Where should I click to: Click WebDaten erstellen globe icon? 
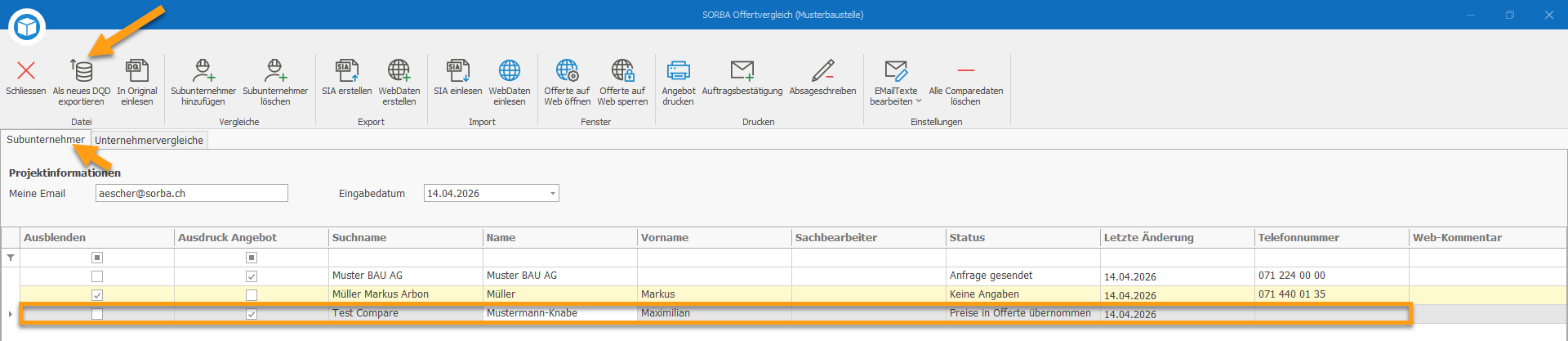pyautogui.click(x=399, y=70)
